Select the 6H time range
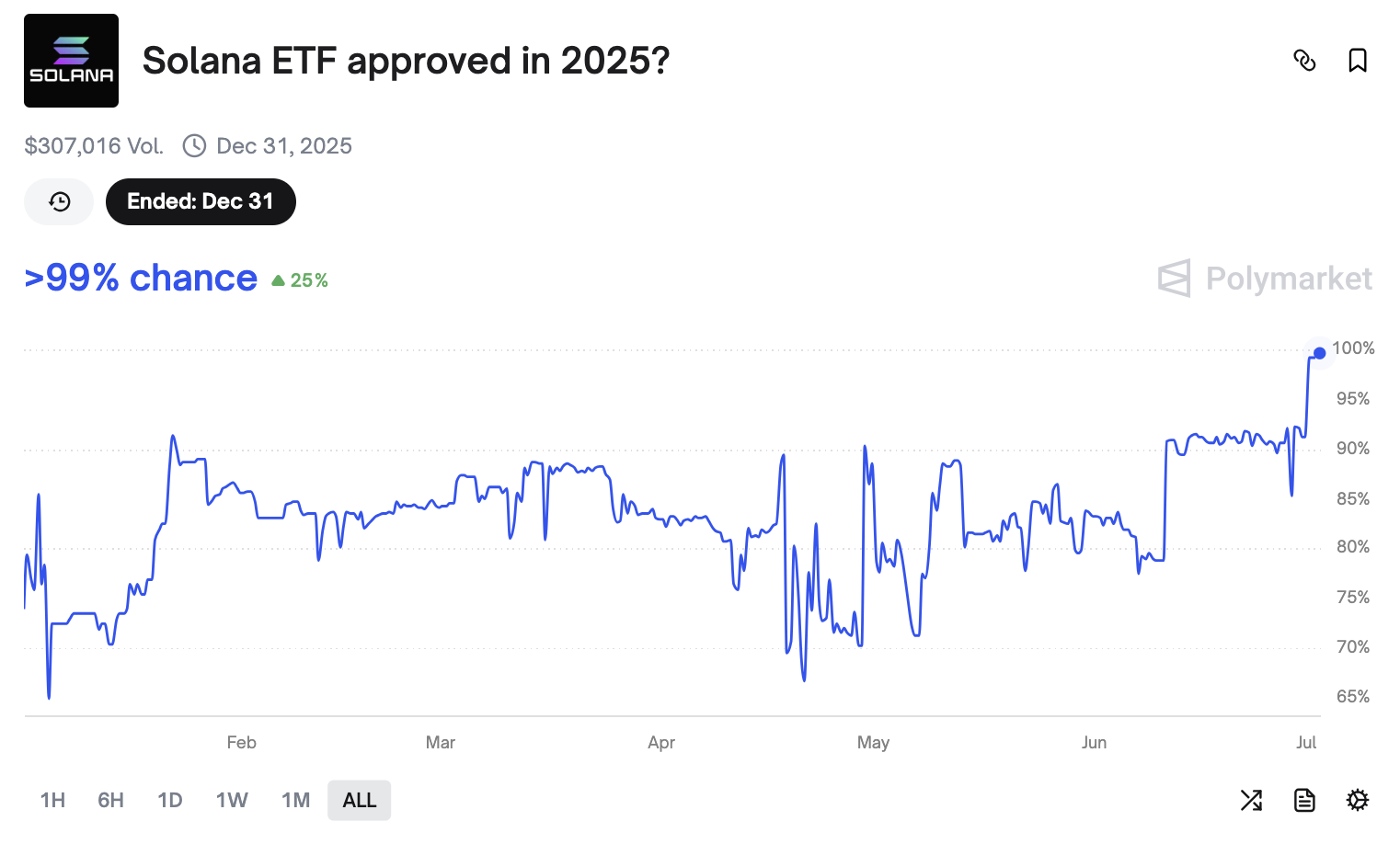 [110, 800]
